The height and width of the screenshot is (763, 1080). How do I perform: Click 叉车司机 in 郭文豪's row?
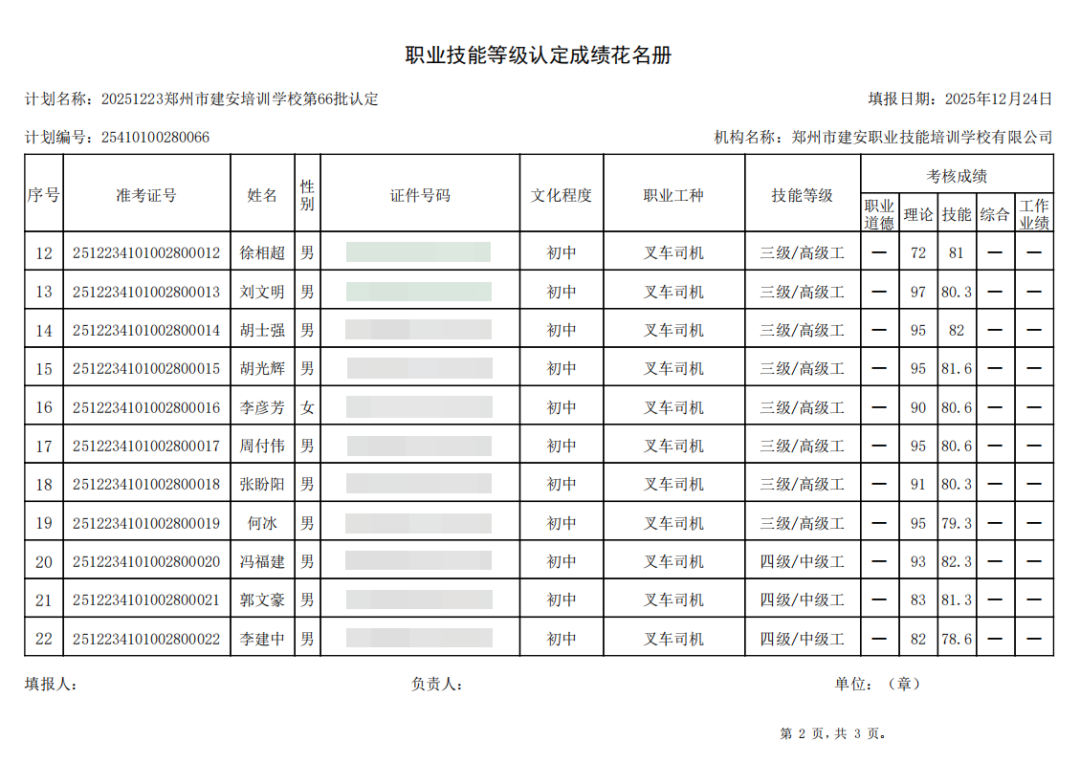[x=674, y=600]
